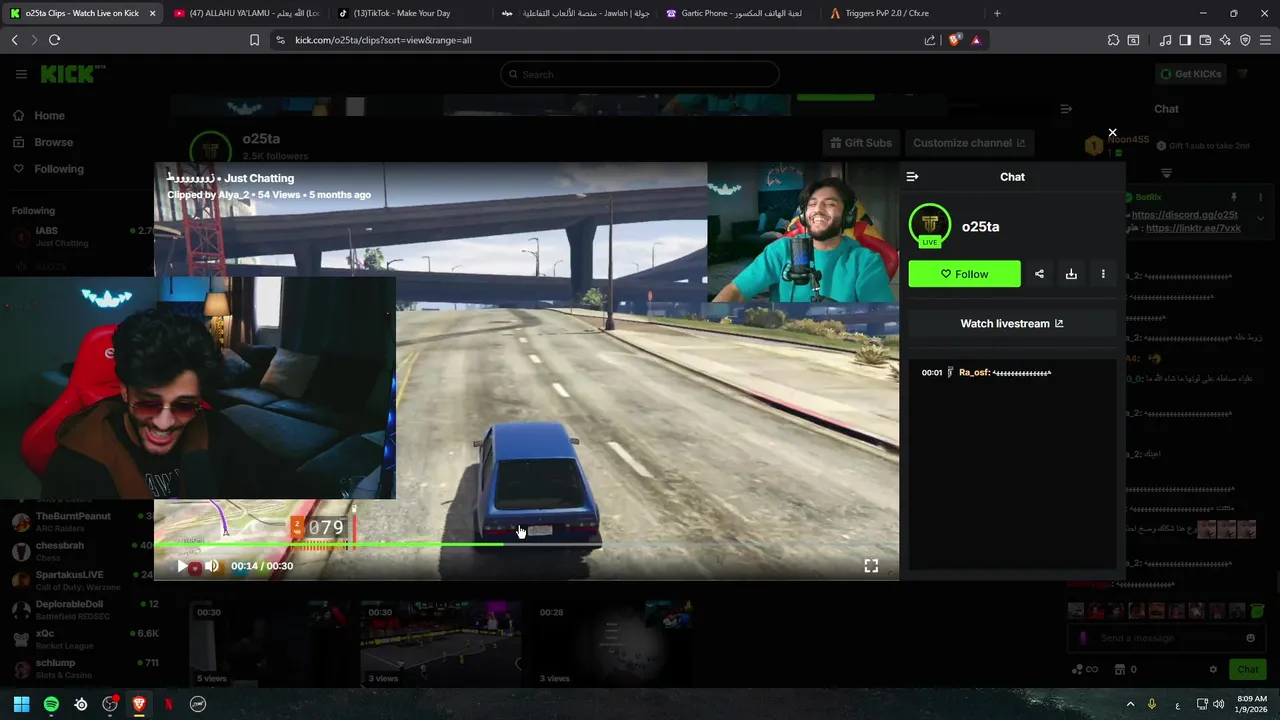Open the media control music note icon
Image resolution: width=1280 pixels, height=720 pixels.
pyautogui.click(x=1165, y=40)
